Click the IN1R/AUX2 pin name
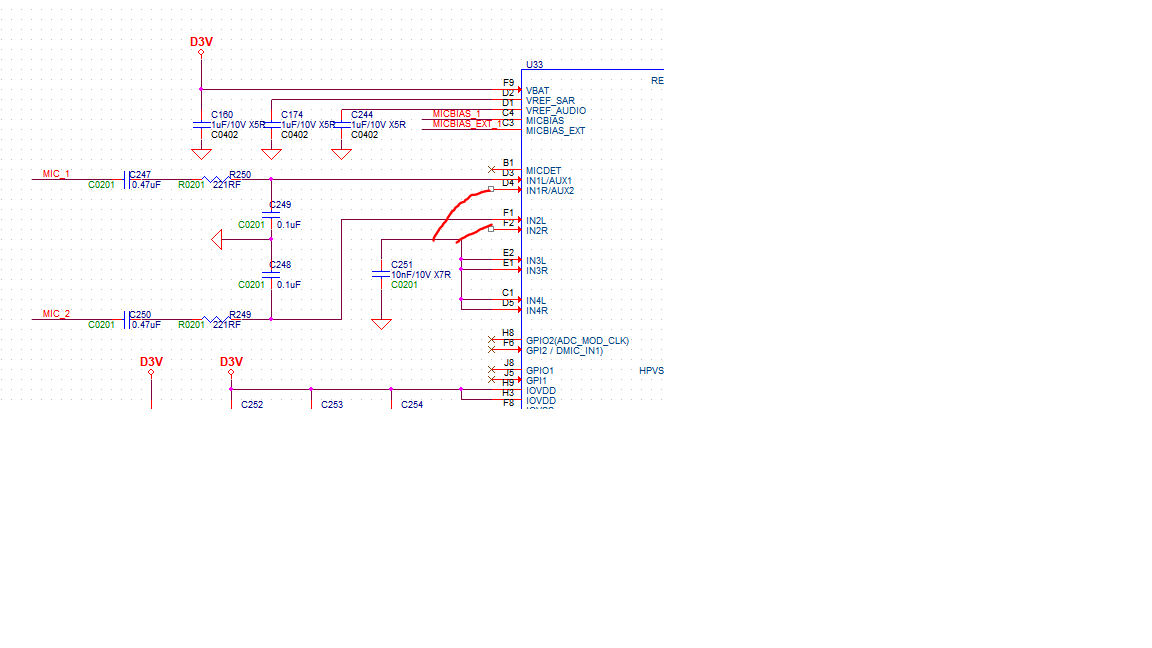The image size is (1152, 648). point(550,191)
